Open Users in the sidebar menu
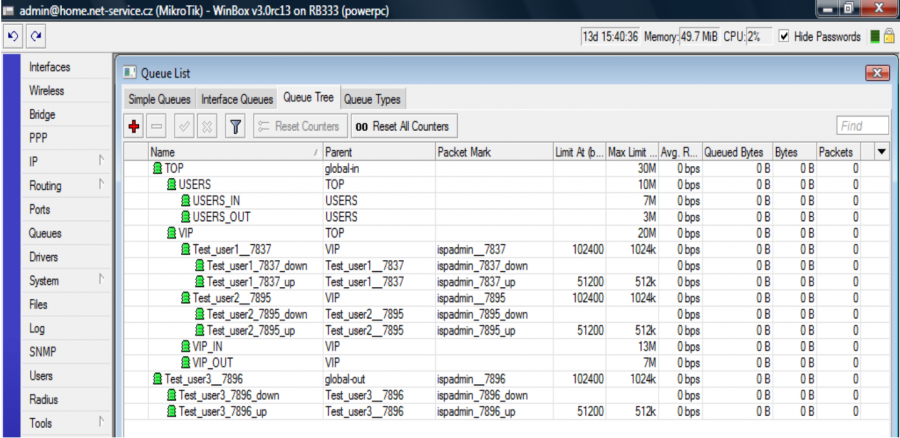 (x=66, y=376)
